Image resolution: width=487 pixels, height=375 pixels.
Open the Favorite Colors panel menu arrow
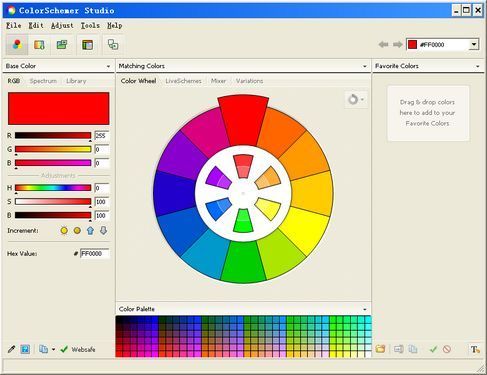pyautogui.click(x=478, y=66)
